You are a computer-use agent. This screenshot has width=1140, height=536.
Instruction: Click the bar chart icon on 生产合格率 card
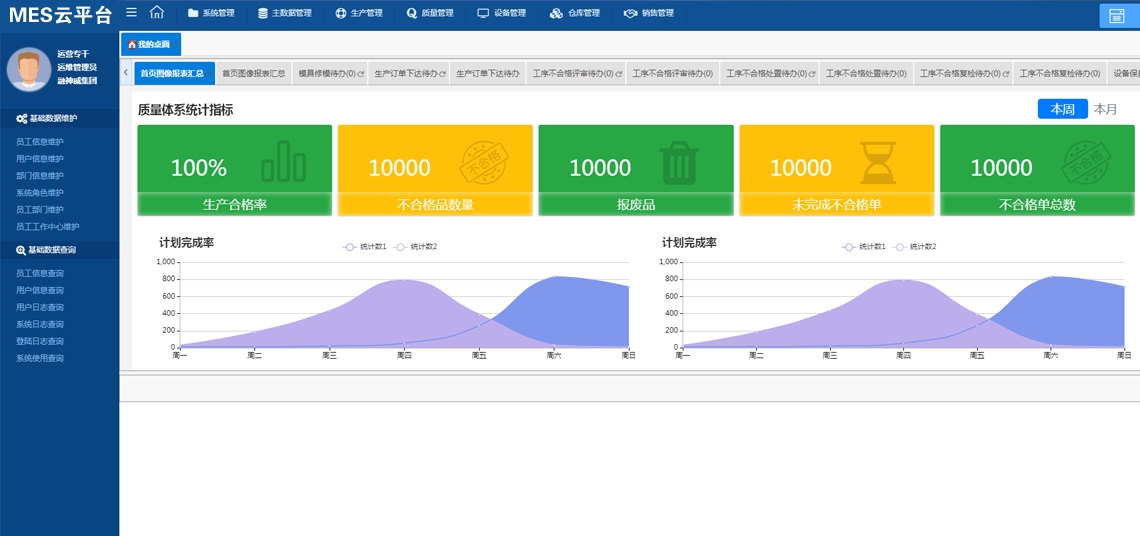point(283,161)
